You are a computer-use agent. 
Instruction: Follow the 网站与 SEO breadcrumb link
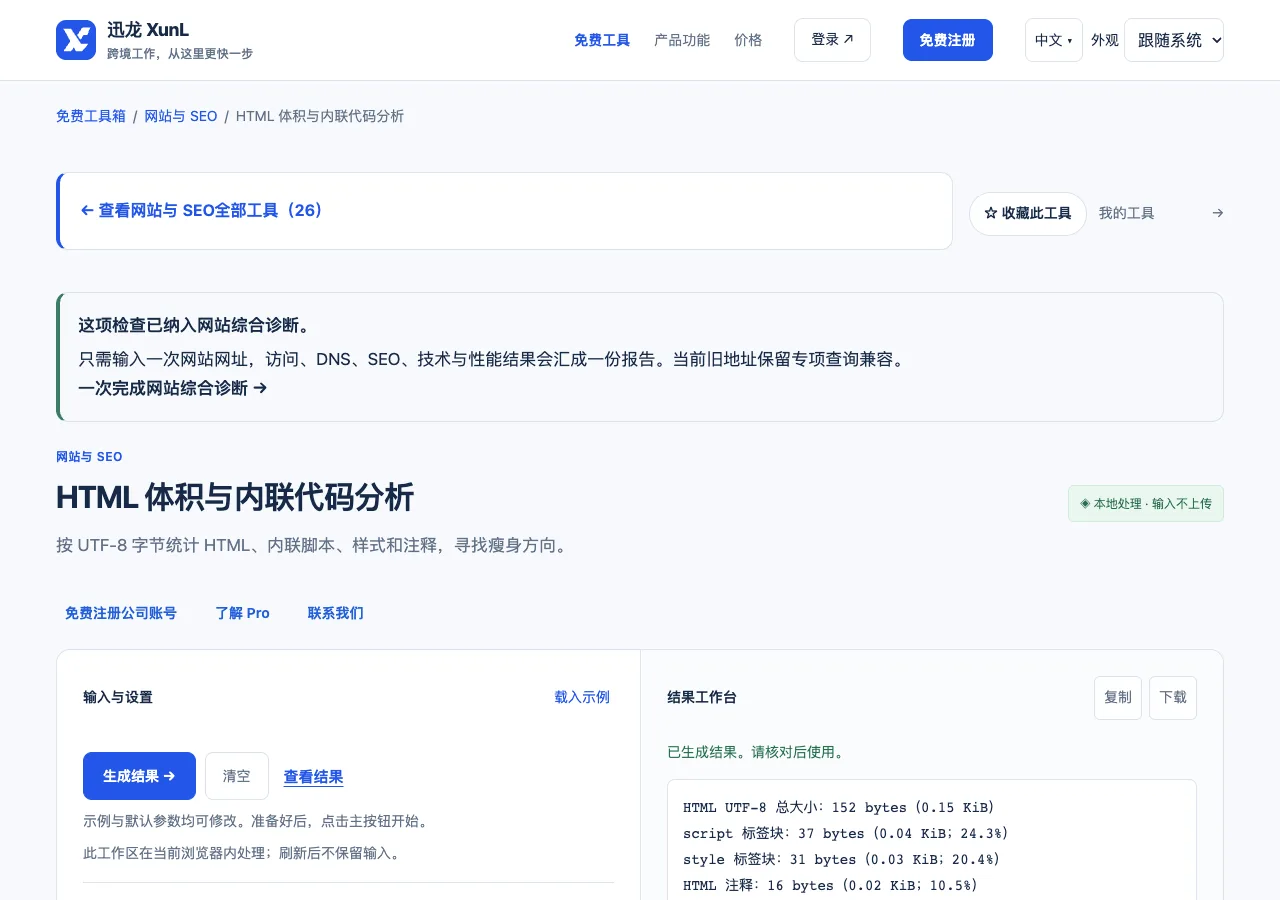181,116
